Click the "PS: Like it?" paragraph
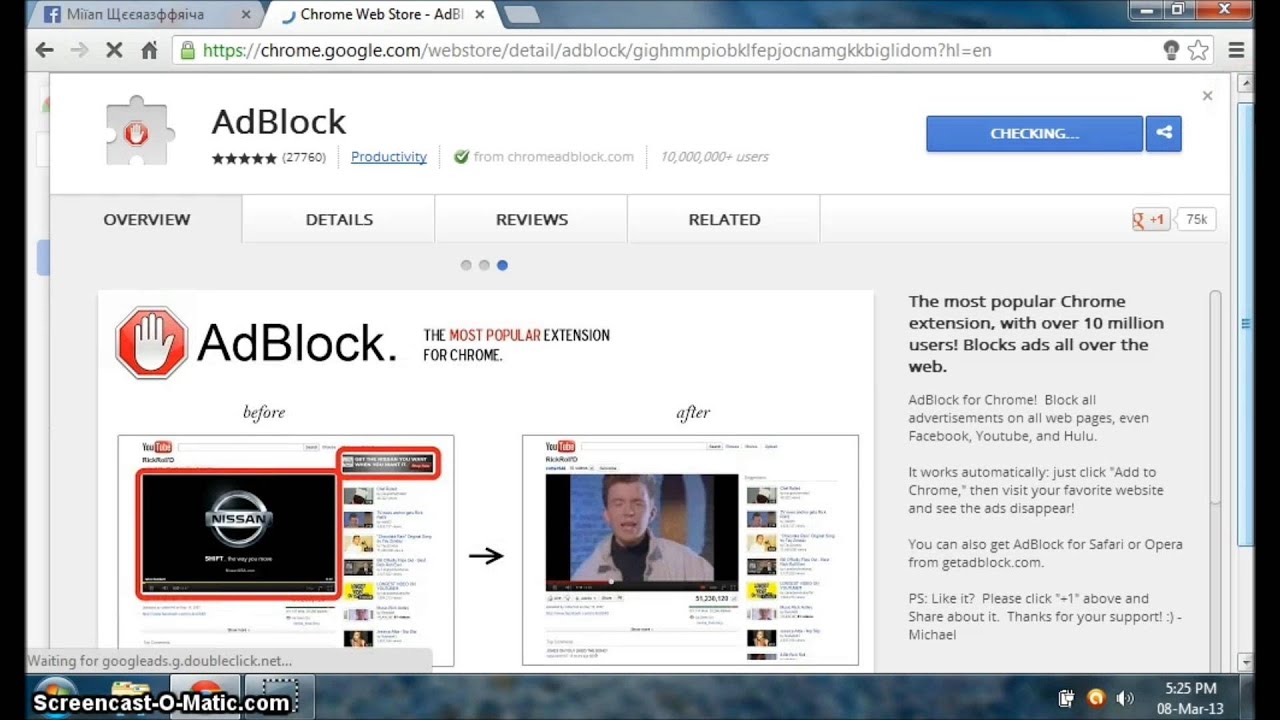The width and height of the screenshot is (1280, 720). coord(1045,616)
